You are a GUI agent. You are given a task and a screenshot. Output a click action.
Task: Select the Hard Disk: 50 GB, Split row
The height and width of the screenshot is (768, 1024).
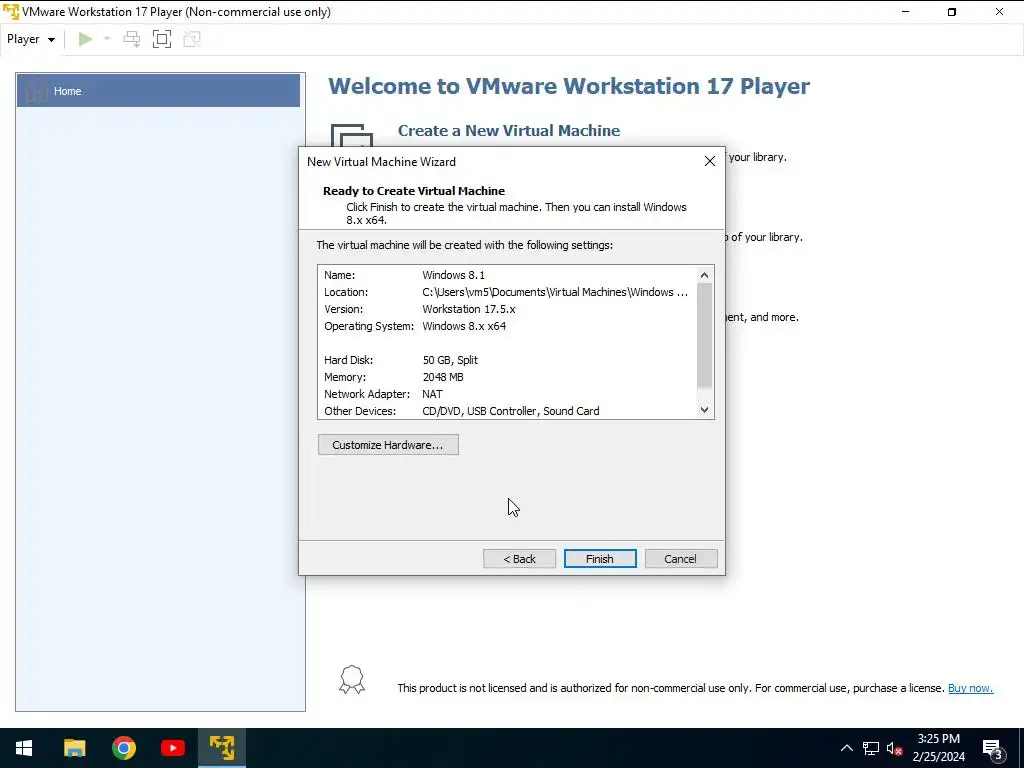(507, 360)
